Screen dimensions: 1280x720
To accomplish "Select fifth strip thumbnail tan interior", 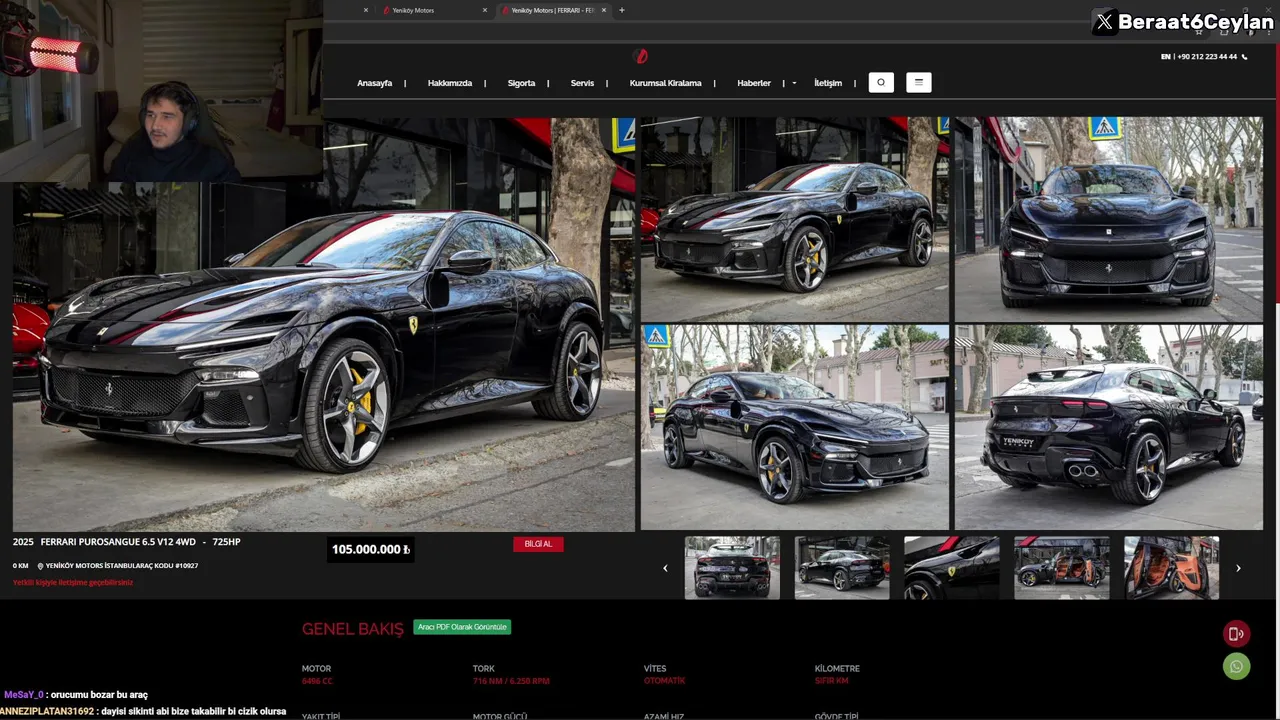I will pos(1172,568).
